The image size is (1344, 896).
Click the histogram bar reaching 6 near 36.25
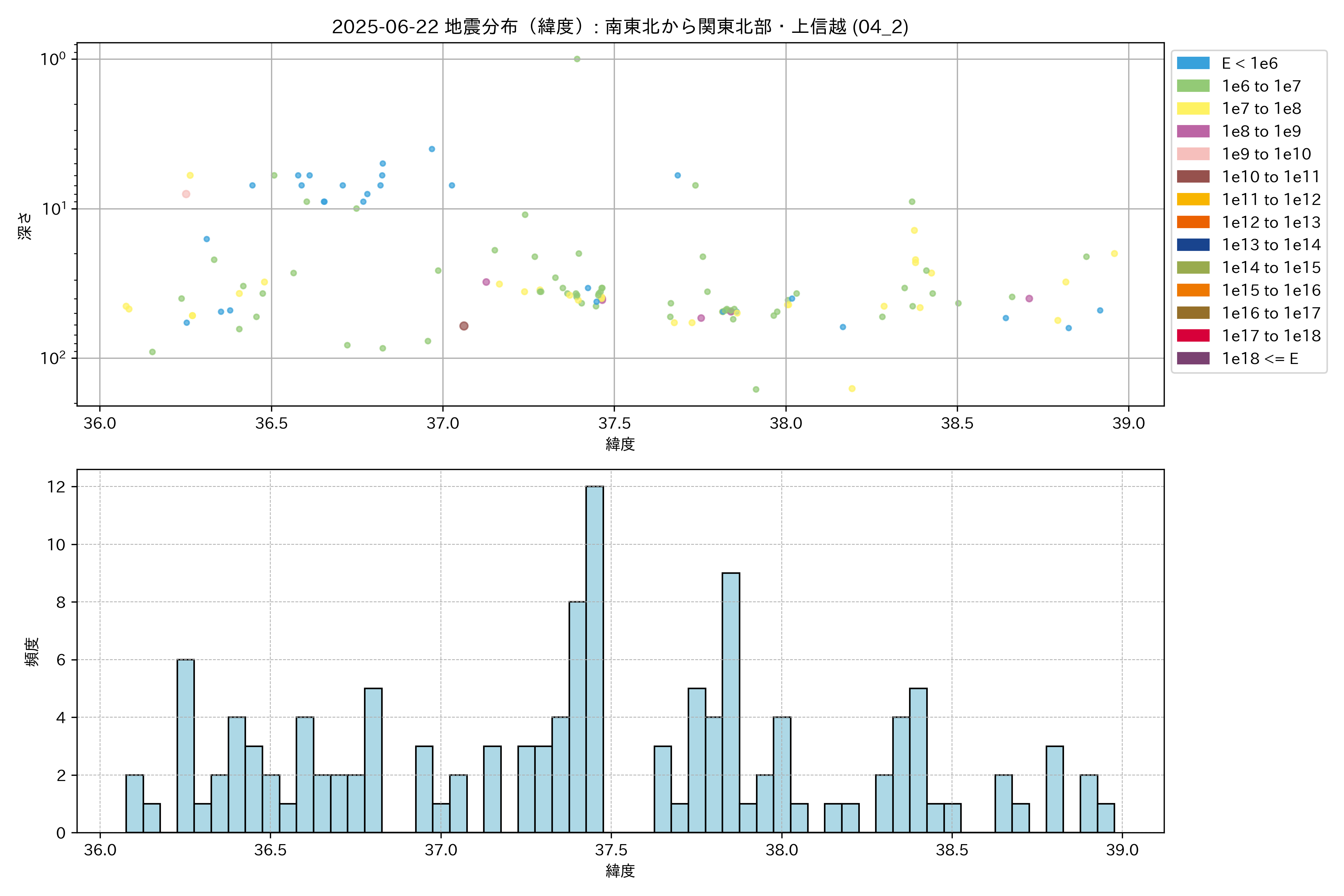(185, 746)
